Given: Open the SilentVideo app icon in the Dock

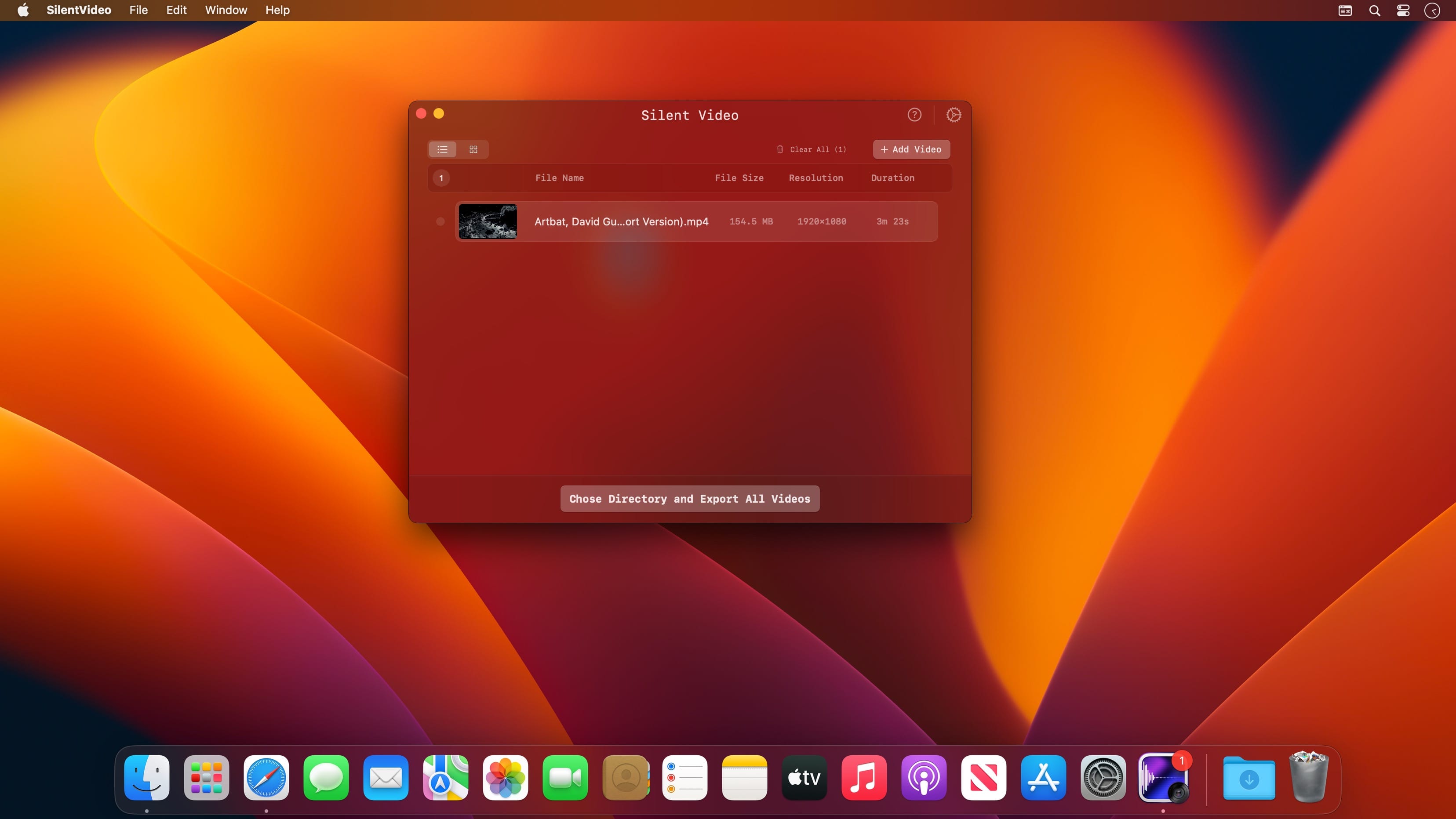Looking at the screenshot, I should (1163, 778).
